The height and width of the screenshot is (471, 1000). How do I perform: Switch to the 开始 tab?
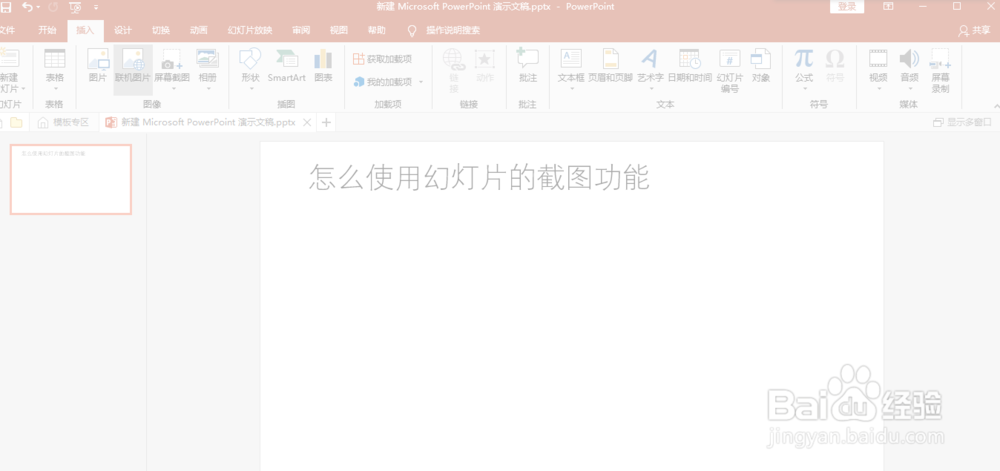47,30
